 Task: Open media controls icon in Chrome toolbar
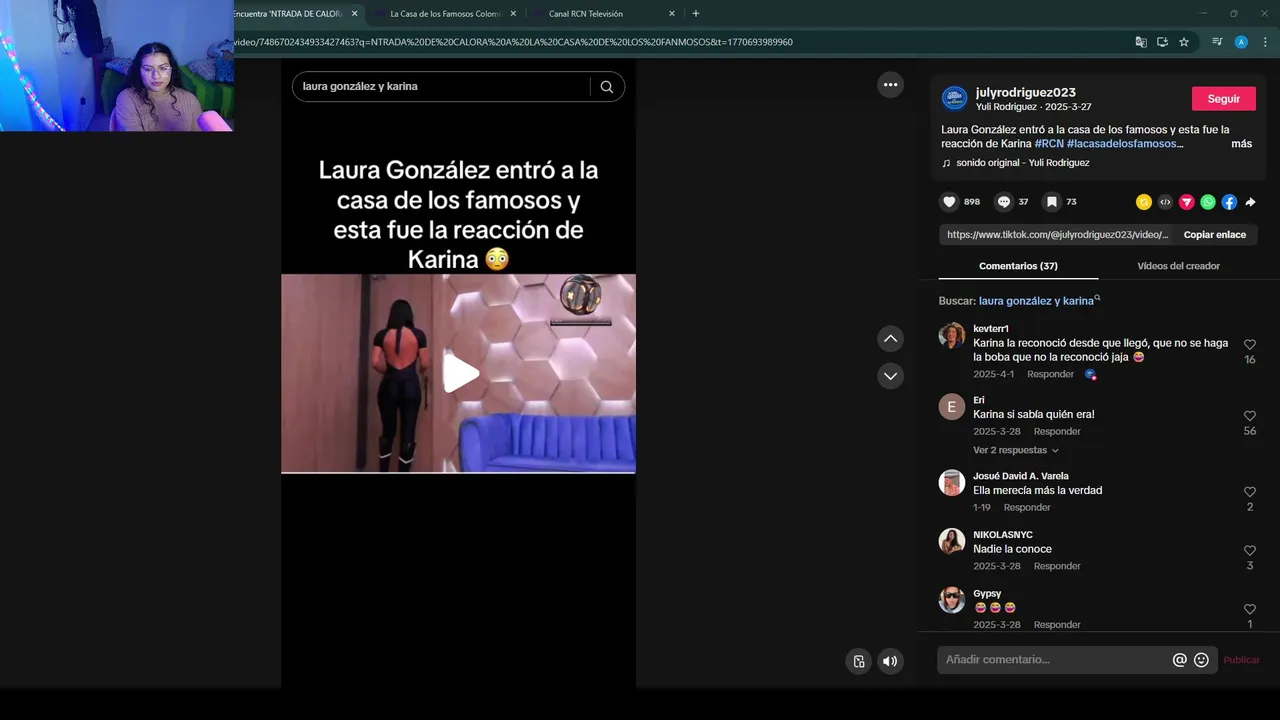[x=1217, y=42]
